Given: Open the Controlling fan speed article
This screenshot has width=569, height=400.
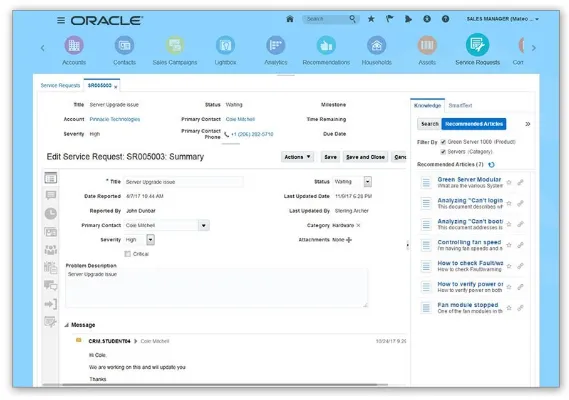Looking at the screenshot, I should click(x=469, y=242).
